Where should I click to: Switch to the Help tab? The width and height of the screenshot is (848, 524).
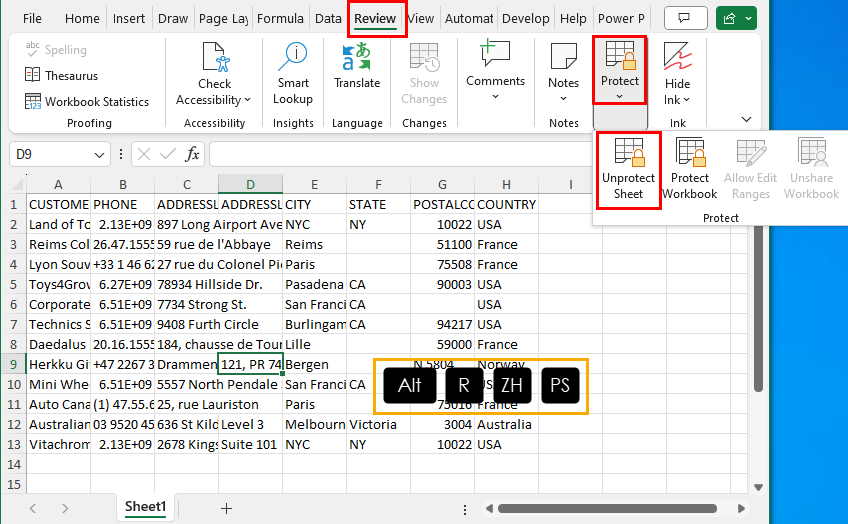(x=573, y=18)
